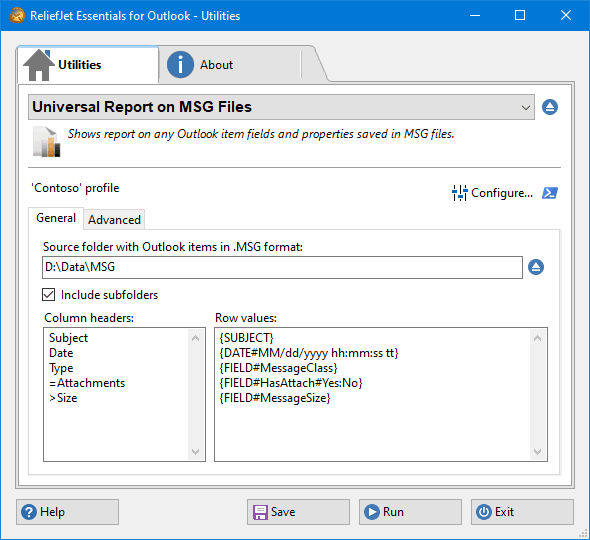Click the Configure sliders icon

pos(459,193)
